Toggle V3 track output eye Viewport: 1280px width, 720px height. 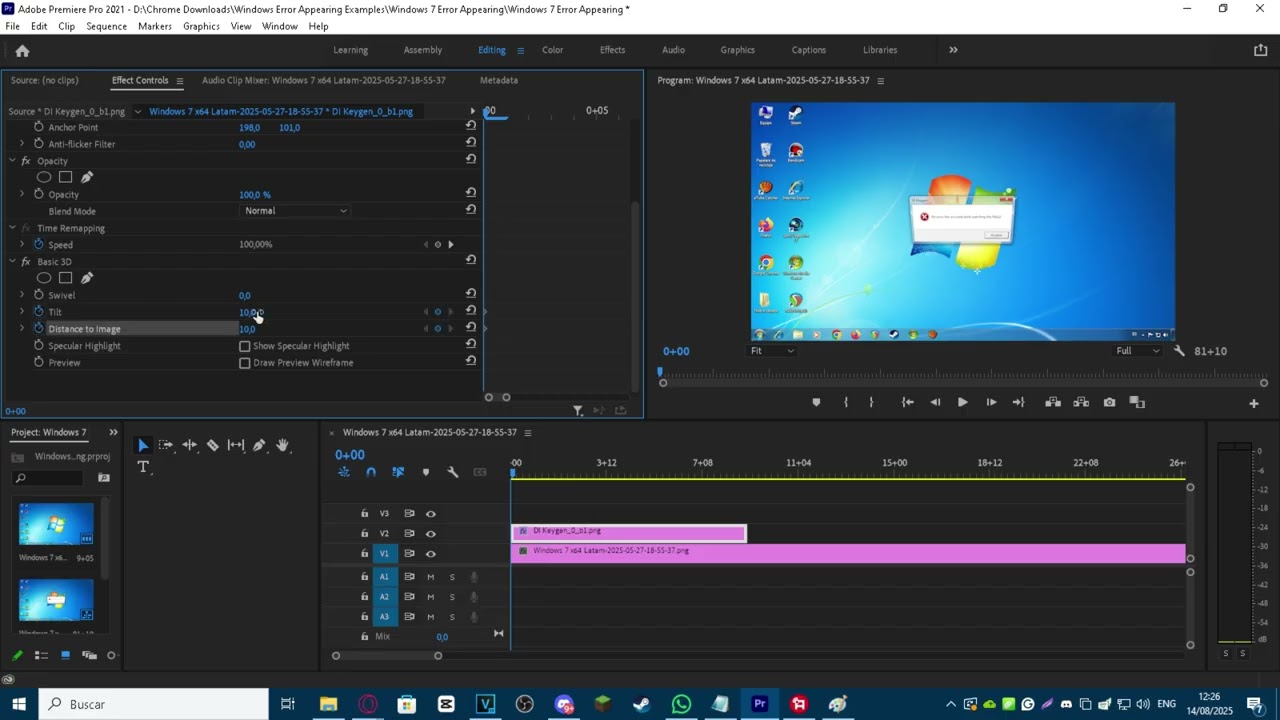[x=431, y=514]
